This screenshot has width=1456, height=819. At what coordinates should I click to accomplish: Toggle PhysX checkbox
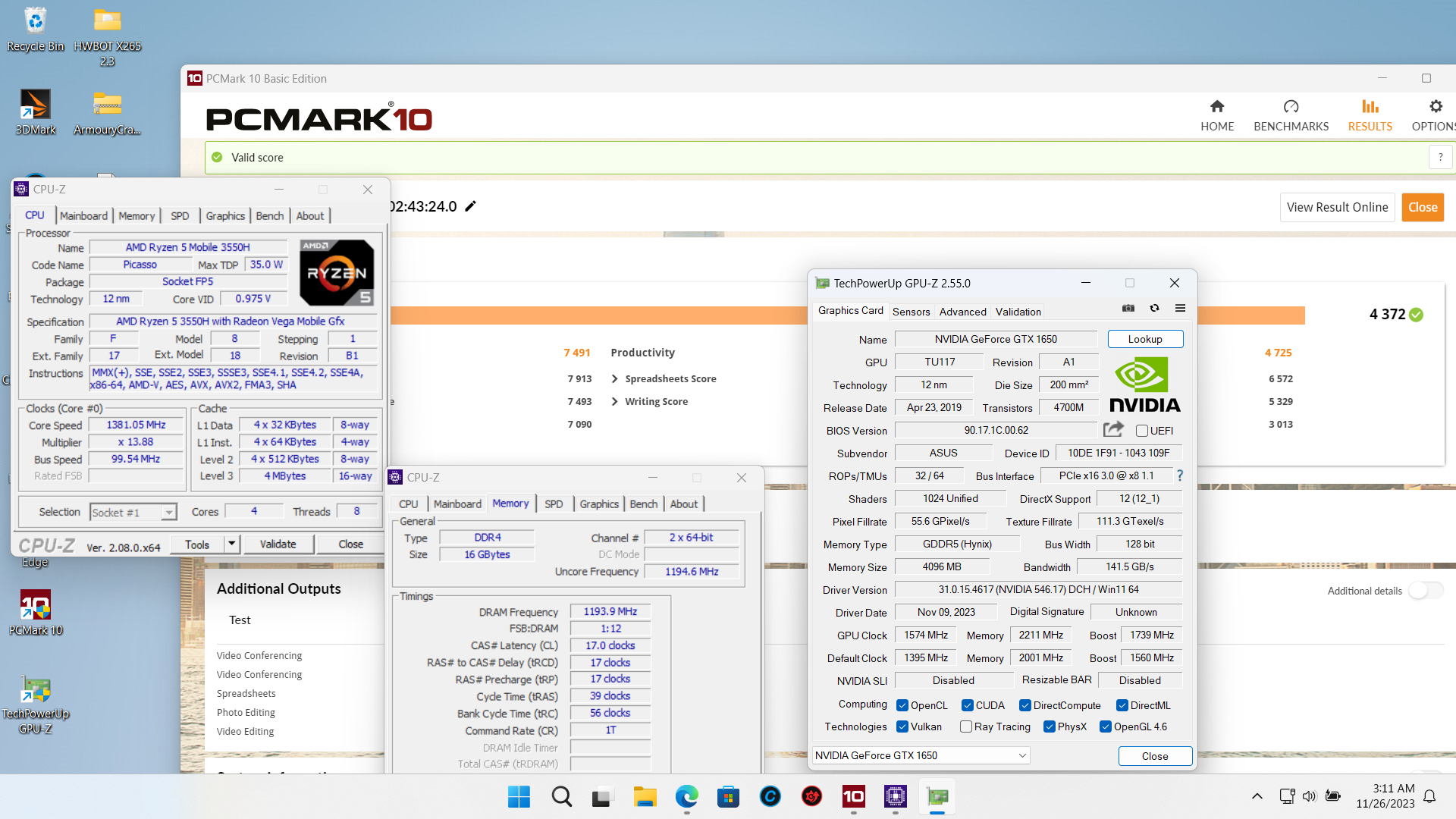pyautogui.click(x=1049, y=726)
